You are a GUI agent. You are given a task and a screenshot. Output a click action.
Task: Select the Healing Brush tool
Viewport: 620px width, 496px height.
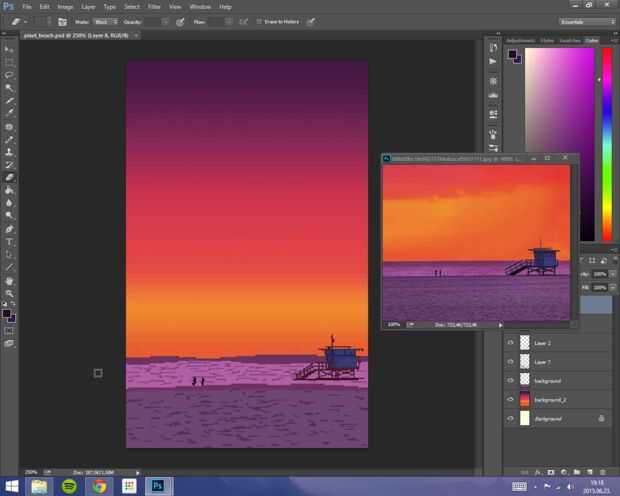point(9,127)
